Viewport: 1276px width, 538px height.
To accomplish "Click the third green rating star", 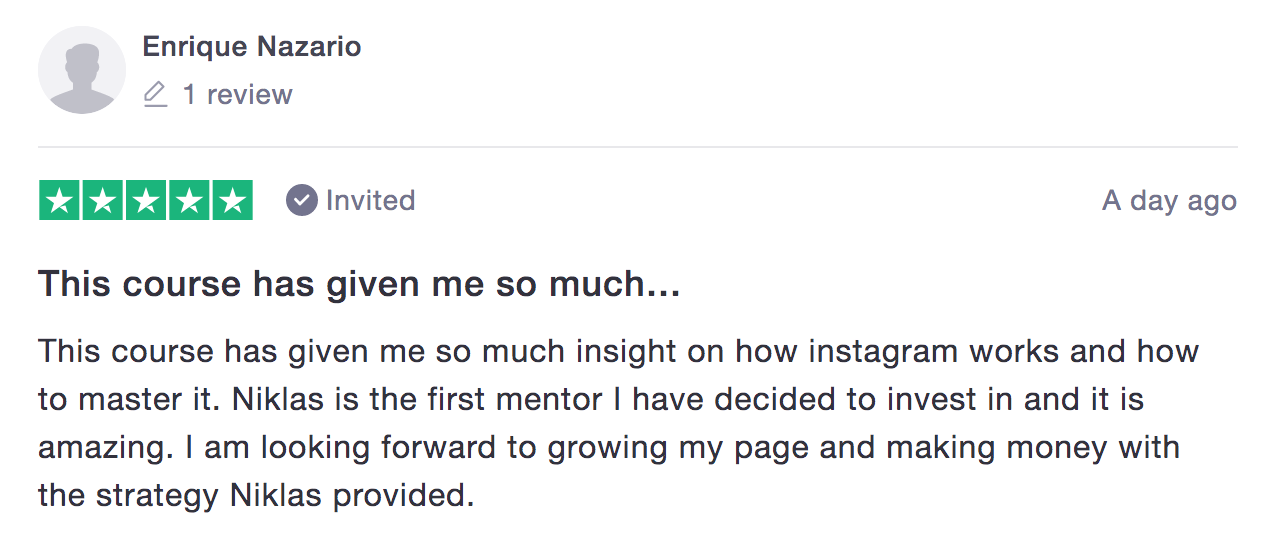I will 146,201.
